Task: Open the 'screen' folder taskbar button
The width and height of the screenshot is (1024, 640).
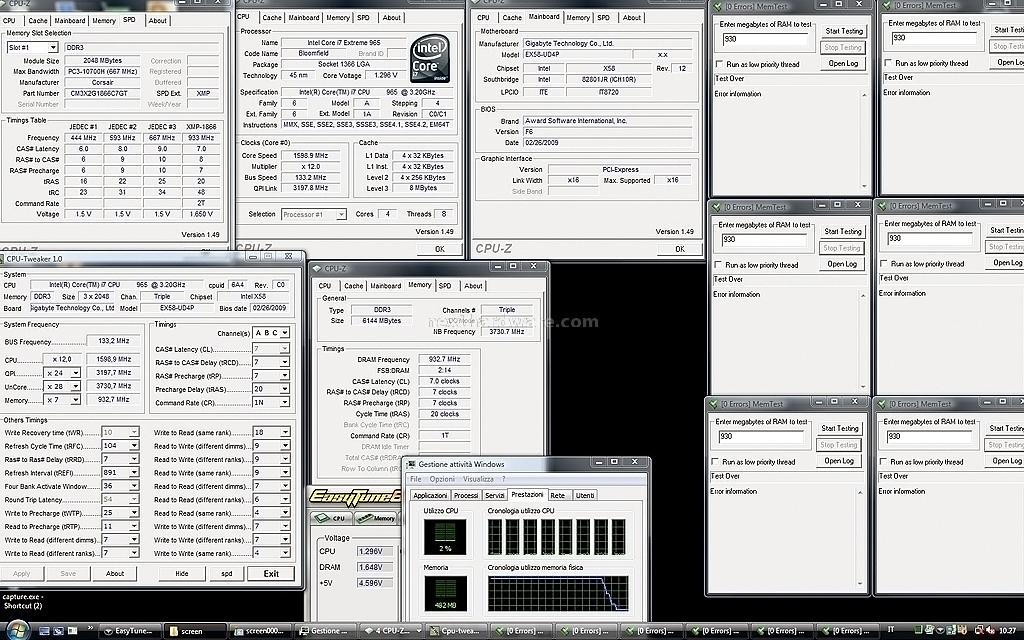Action: click(x=194, y=631)
